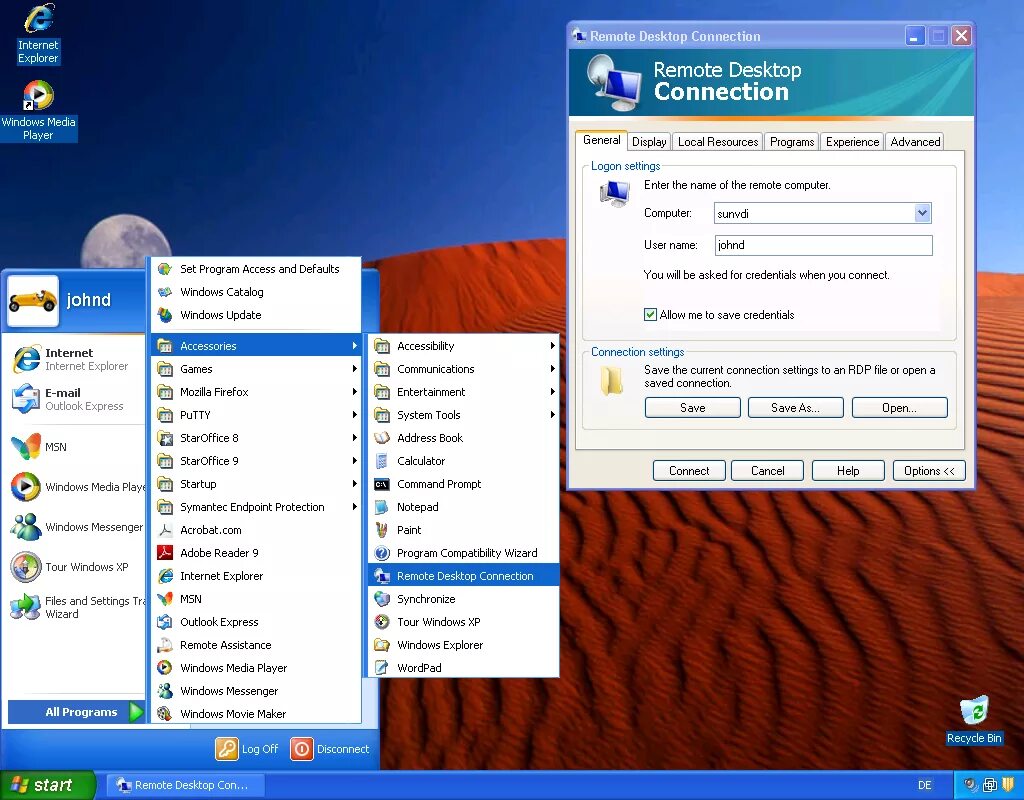Switch to the Advanced tab

coord(915,142)
